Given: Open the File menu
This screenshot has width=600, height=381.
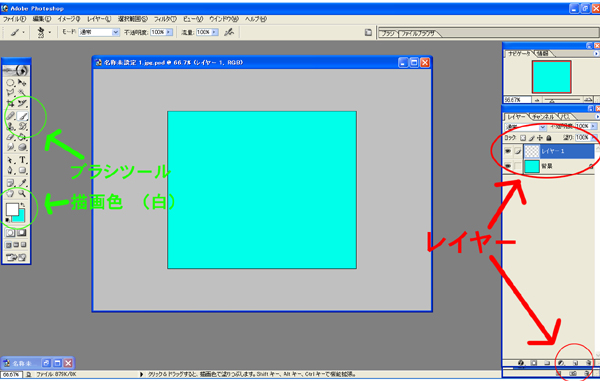Looking at the screenshot, I should 15,19.
